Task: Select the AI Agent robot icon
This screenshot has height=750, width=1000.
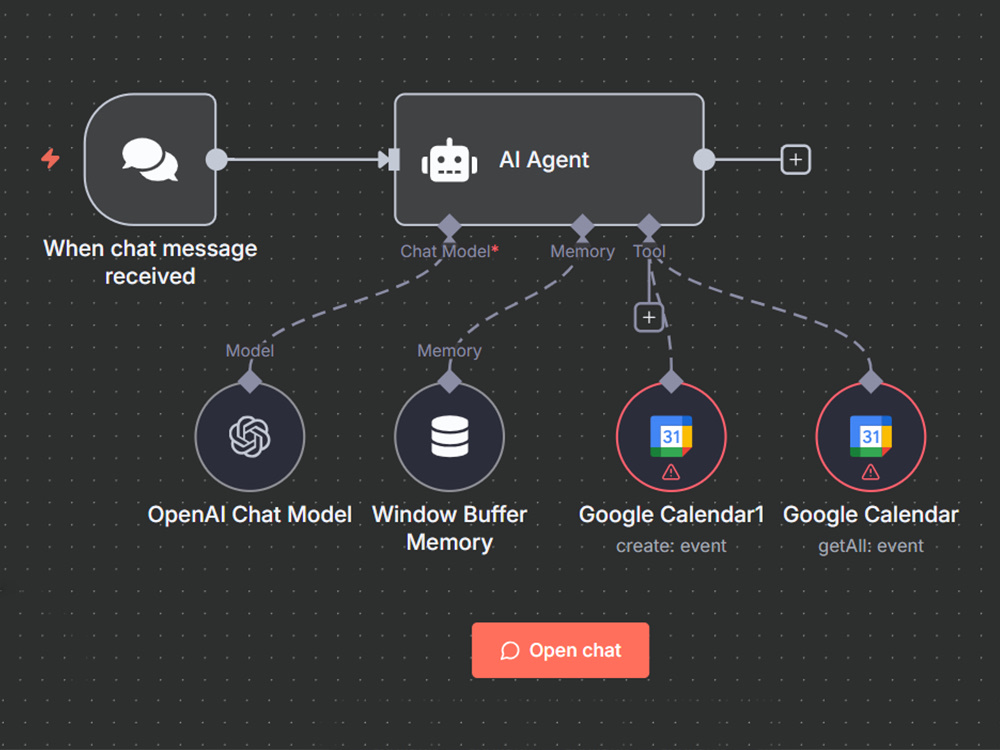Action: (450, 160)
